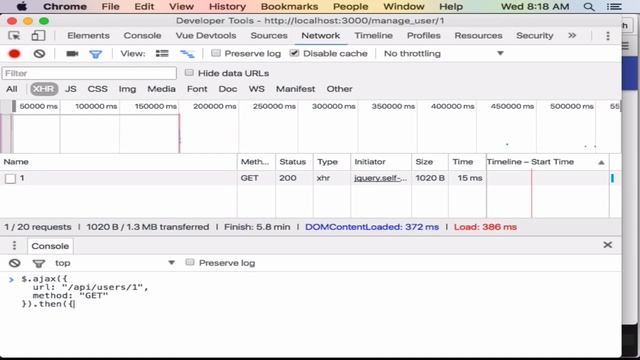Clear the console icon
This screenshot has width=640, height=360.
point(15,263)
